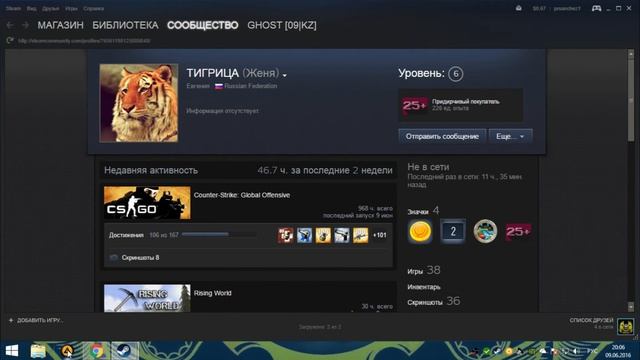Open the badge with number 2
The width and height of the screenshot is (640, 360).
(x=453, y=231)
